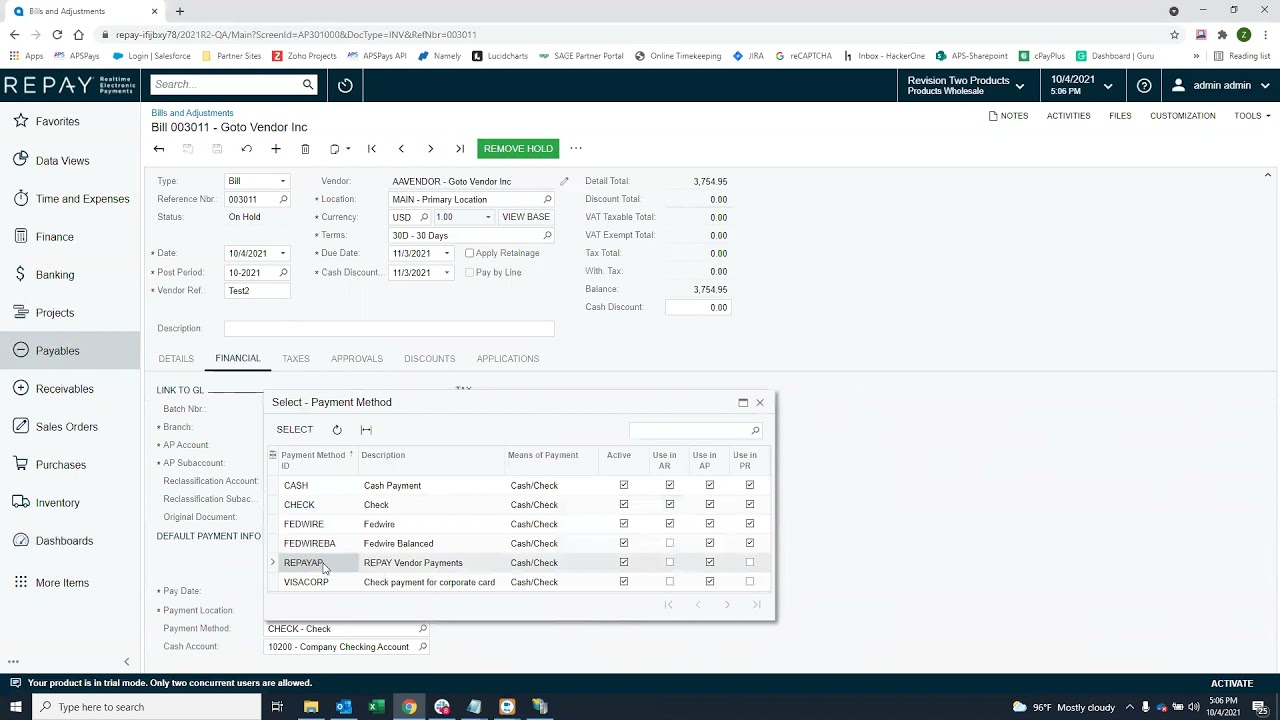Screen dimensions: 1280x720
Task: Open the Banking workspace
Action: 54,275
